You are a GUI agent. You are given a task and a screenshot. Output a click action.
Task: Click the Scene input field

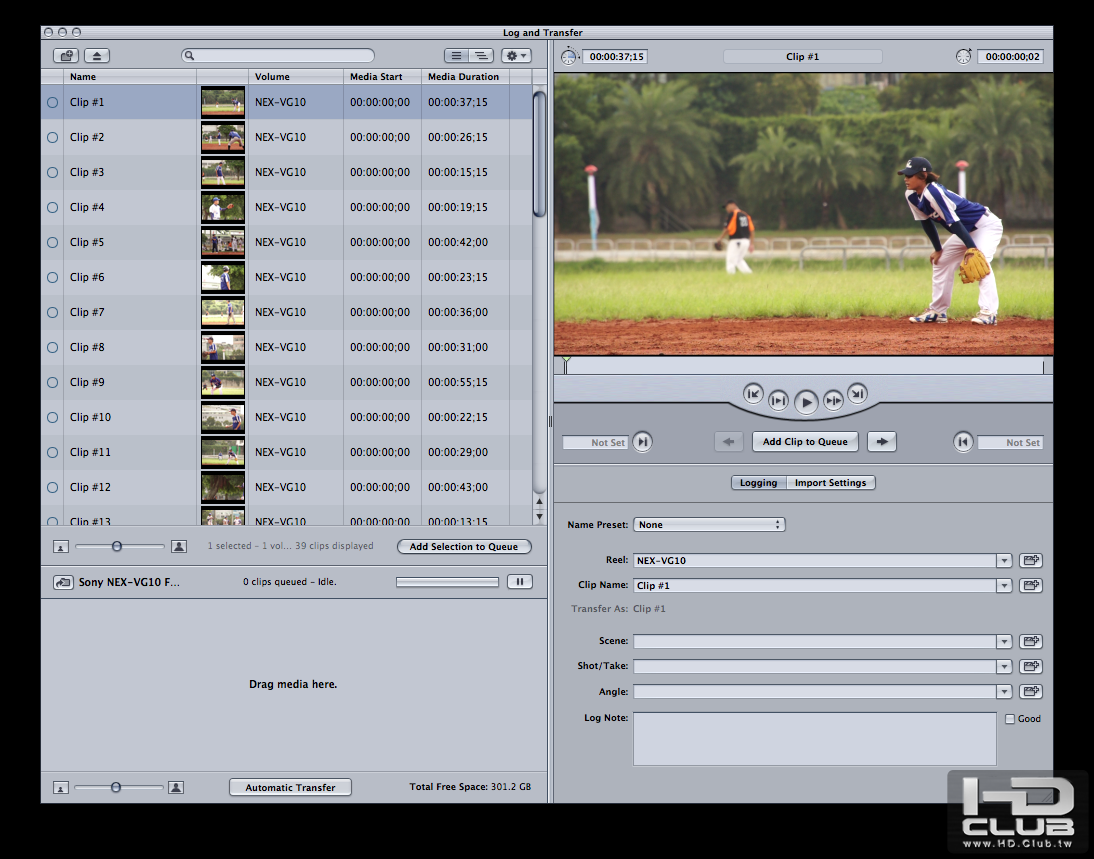click(x=814, y=641)
